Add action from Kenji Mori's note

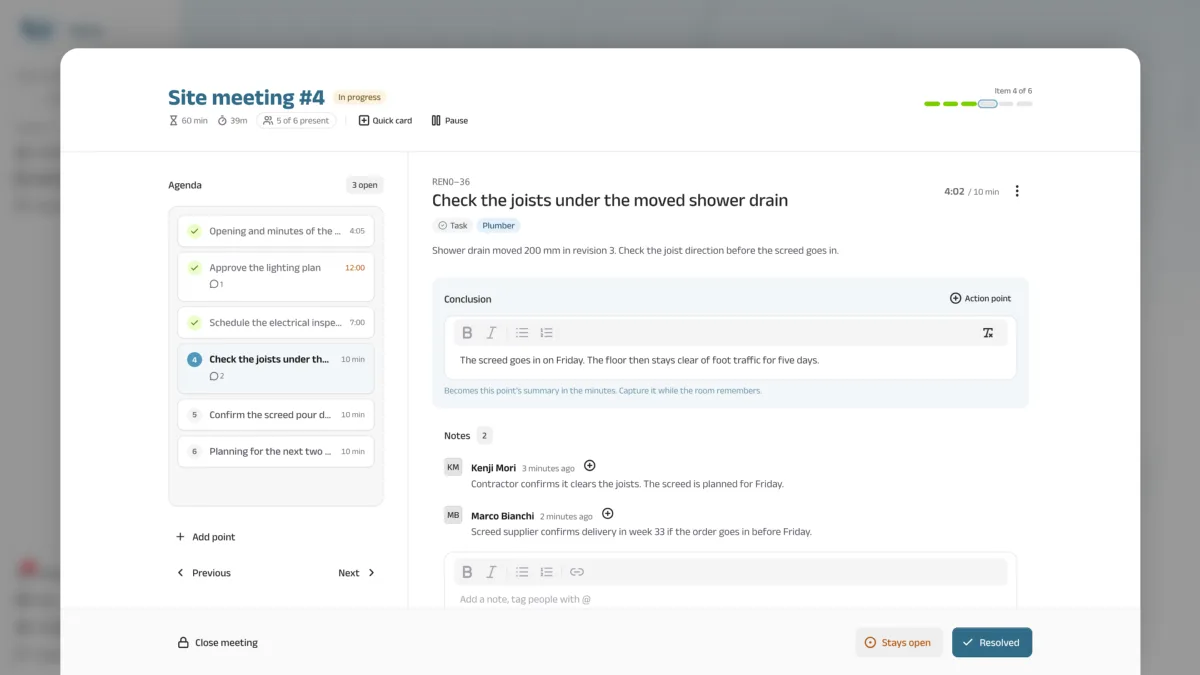point(589,466)
